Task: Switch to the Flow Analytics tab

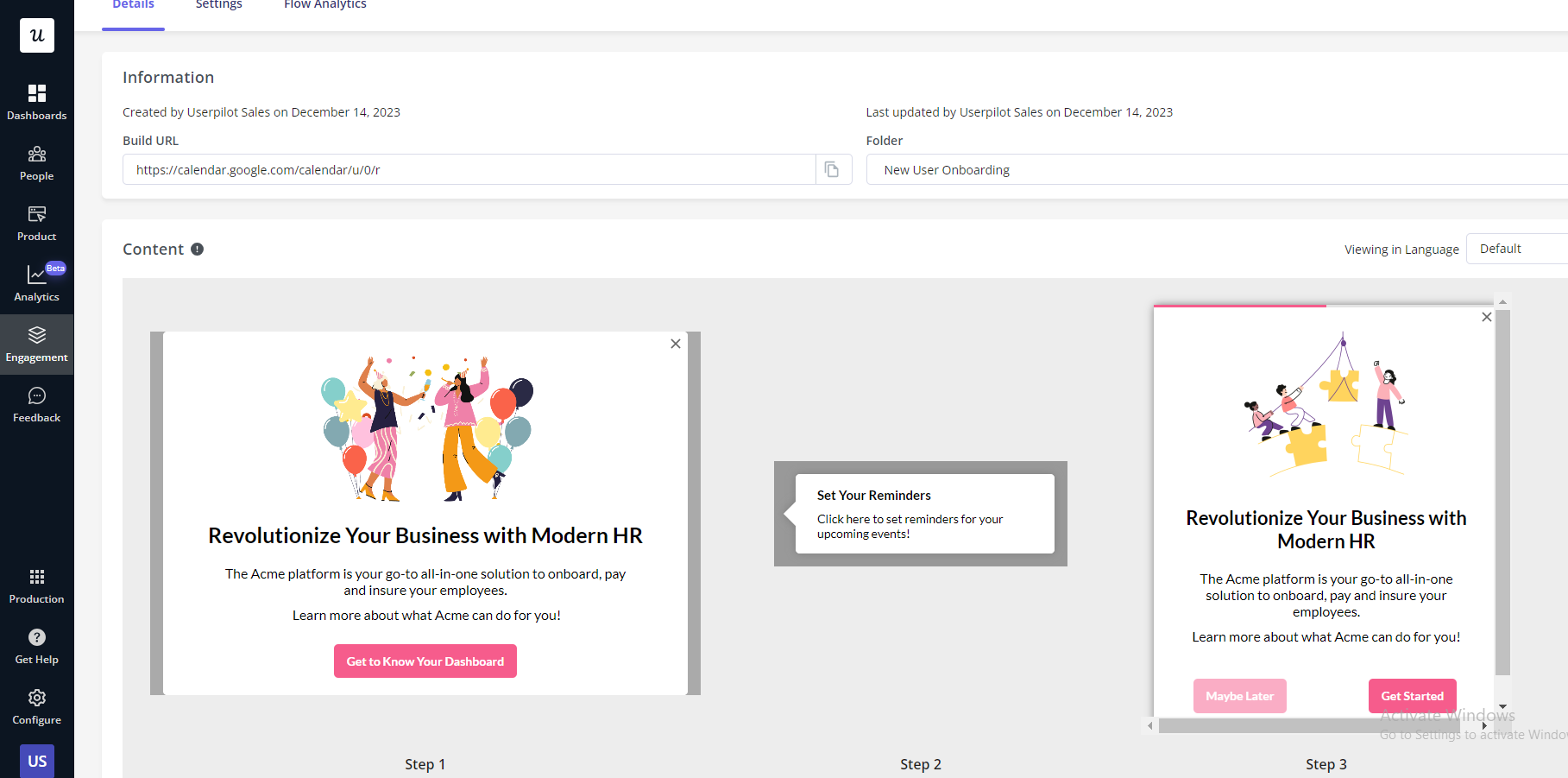Action: [325, 7]
